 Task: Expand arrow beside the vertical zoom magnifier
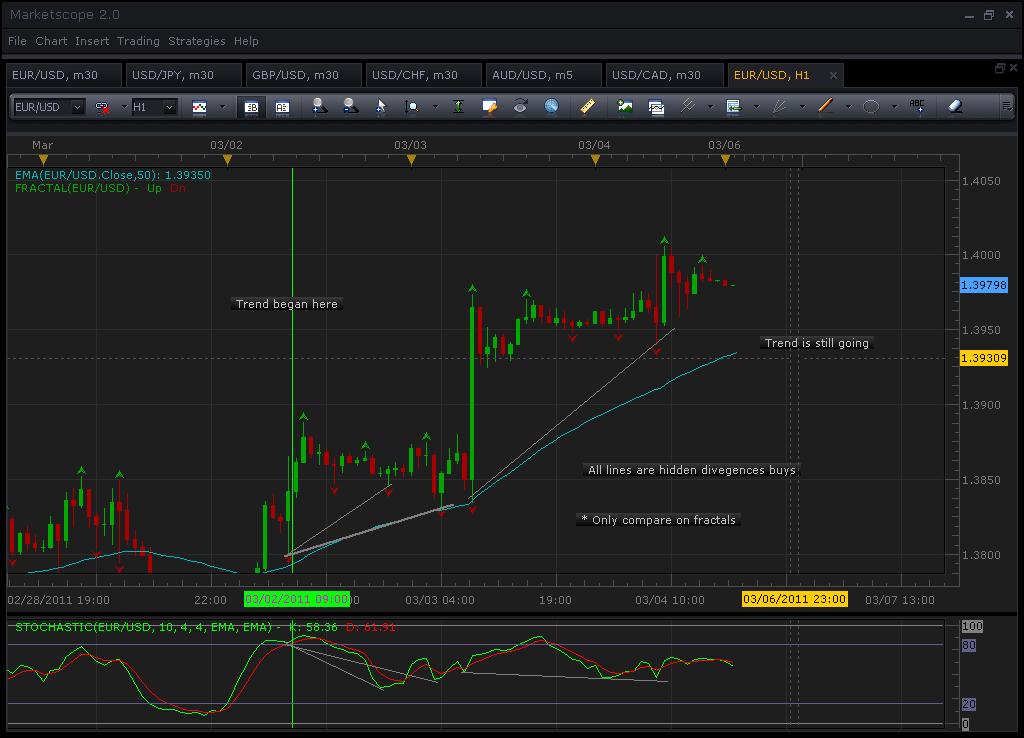(435, 107)
